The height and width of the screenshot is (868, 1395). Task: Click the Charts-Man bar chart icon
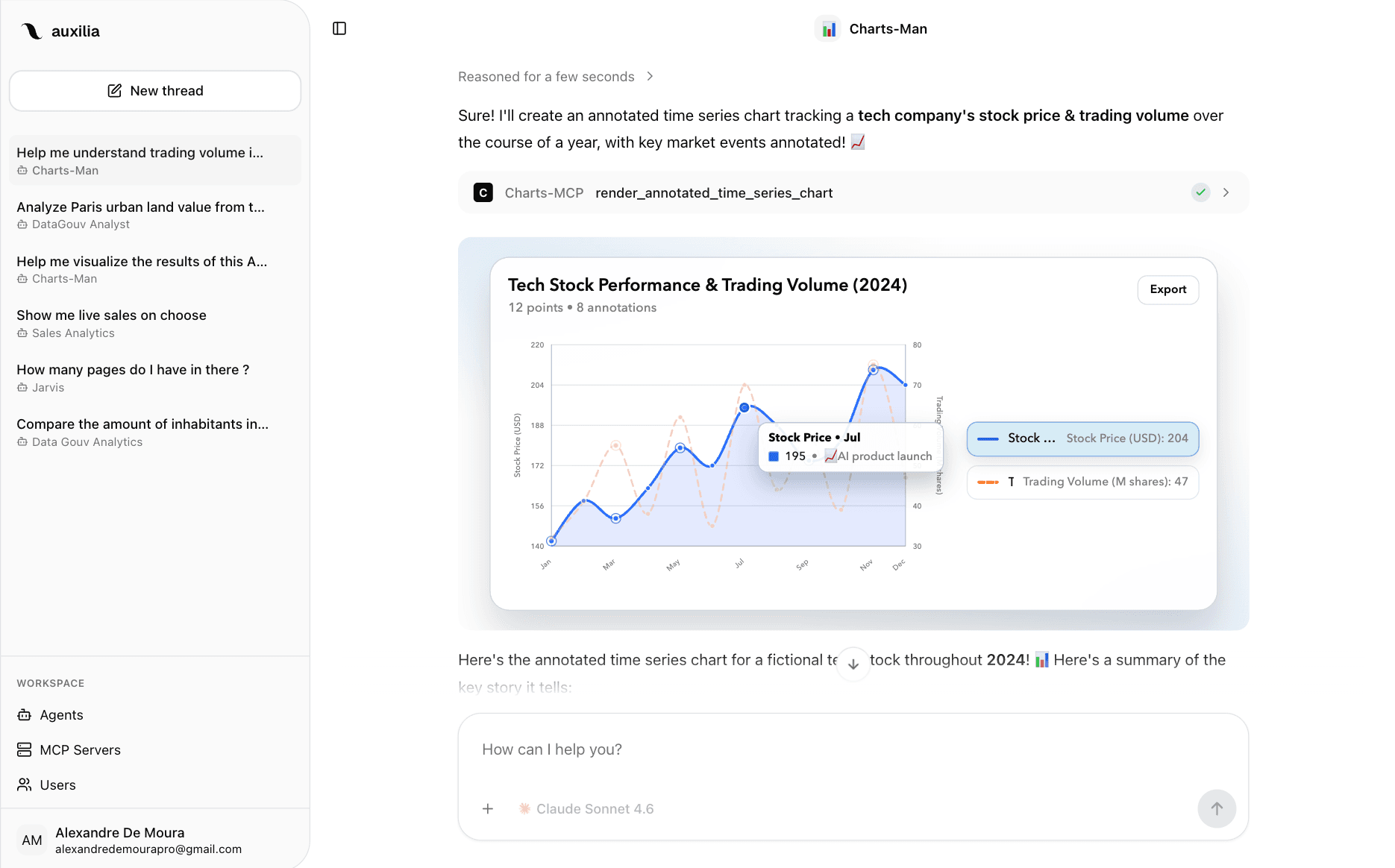[x=829, y=29]
